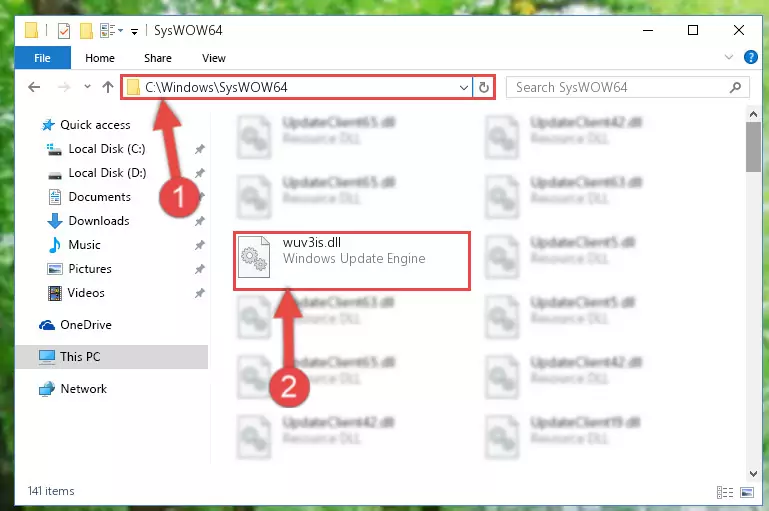Click the address bar showing C:\Windows\SysWOW64
This screenshot has height=511, width=769.
297,87
